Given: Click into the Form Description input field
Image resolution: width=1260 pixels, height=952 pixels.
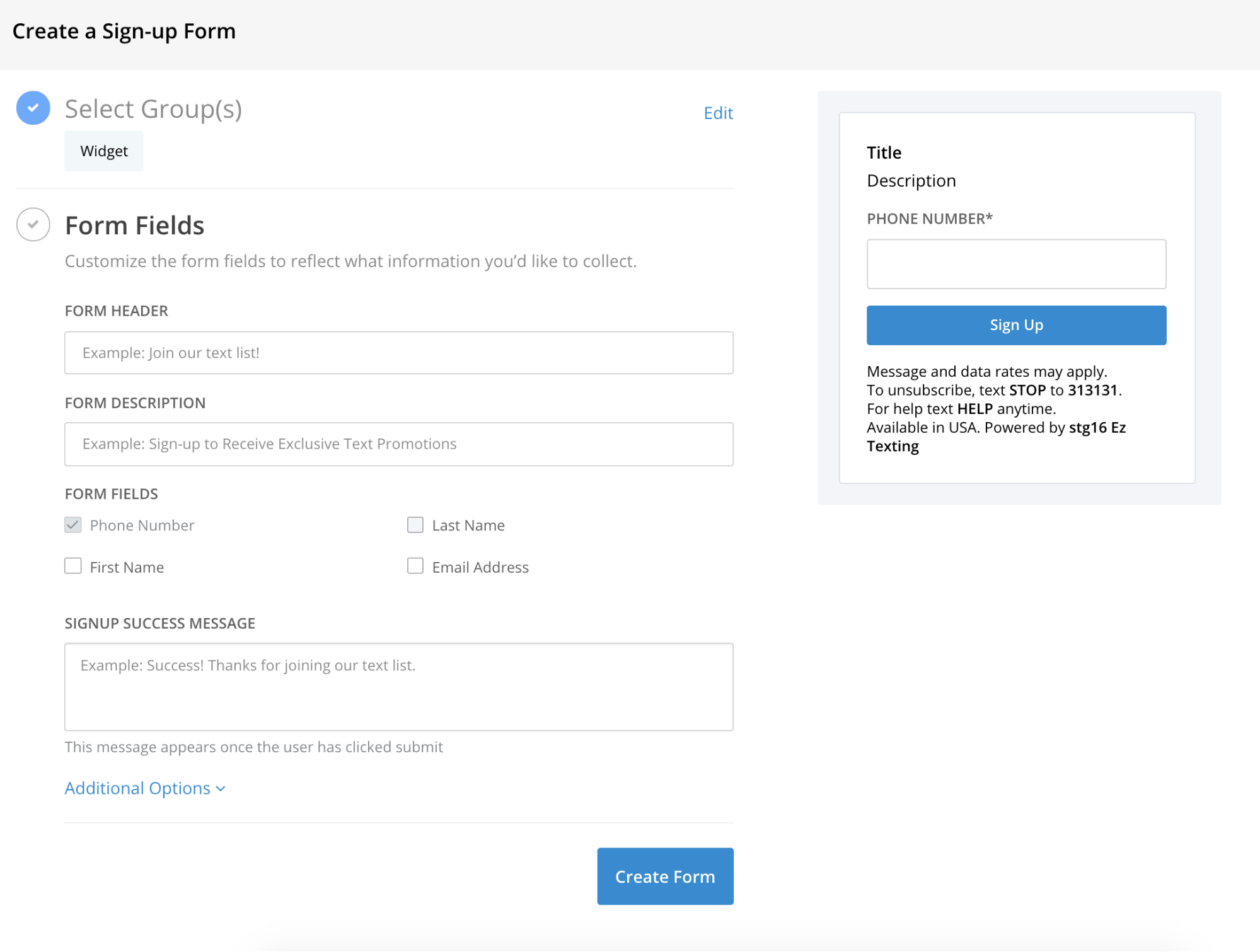Looking at the screenshot, I should [398, 444].
